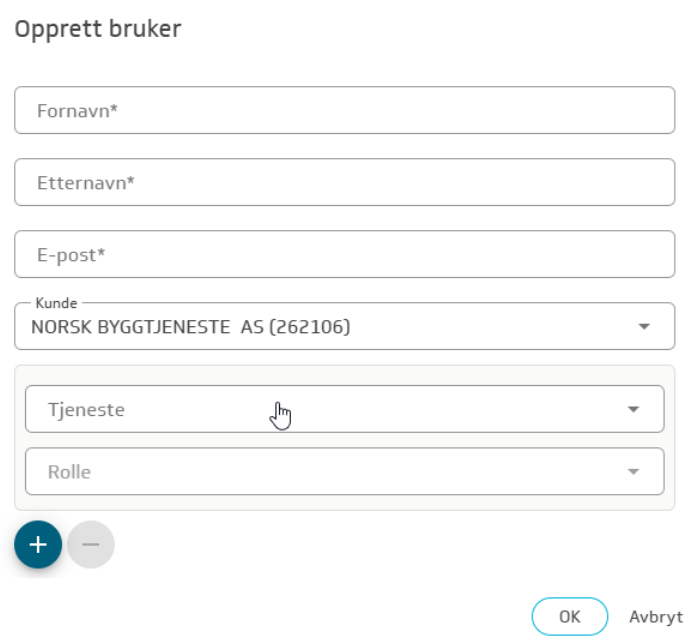Screen dimensions: 697x641
Task: Confirm with the OK button
Action: coord(569,617)
